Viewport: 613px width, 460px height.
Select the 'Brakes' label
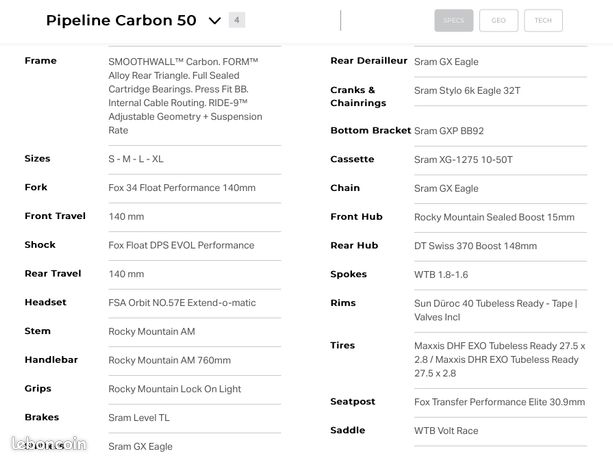[42, 417]
